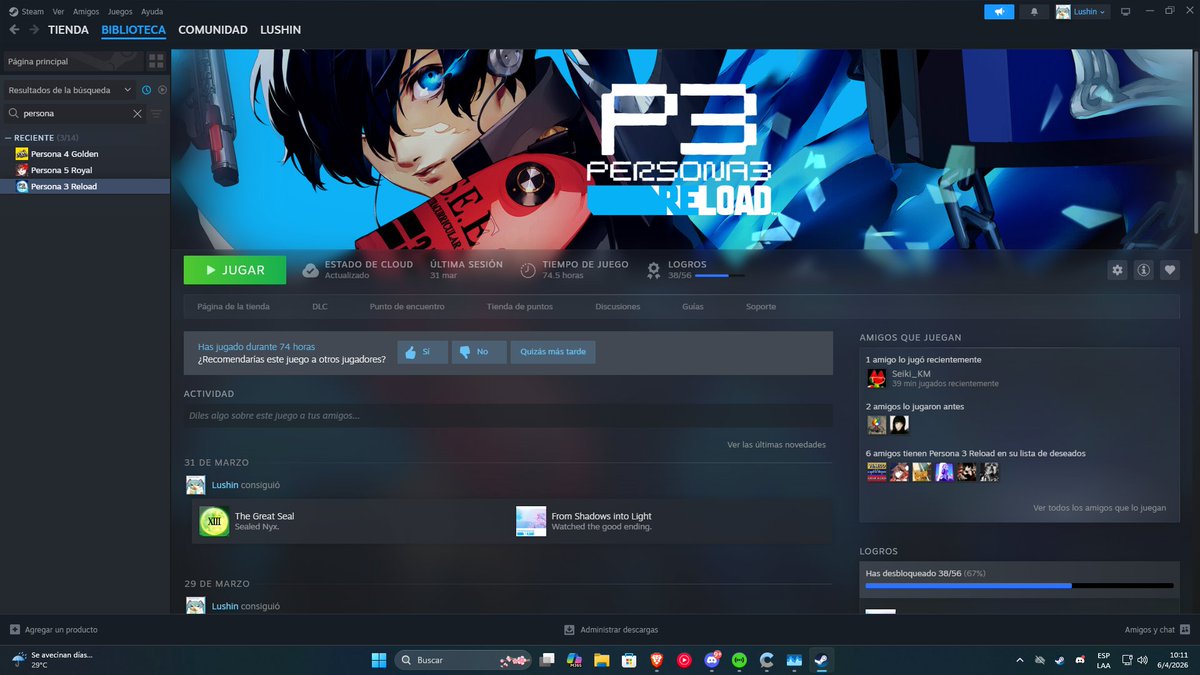Open the downloads manager icon
1200x675 pixels.
click(x=569, y=630)
